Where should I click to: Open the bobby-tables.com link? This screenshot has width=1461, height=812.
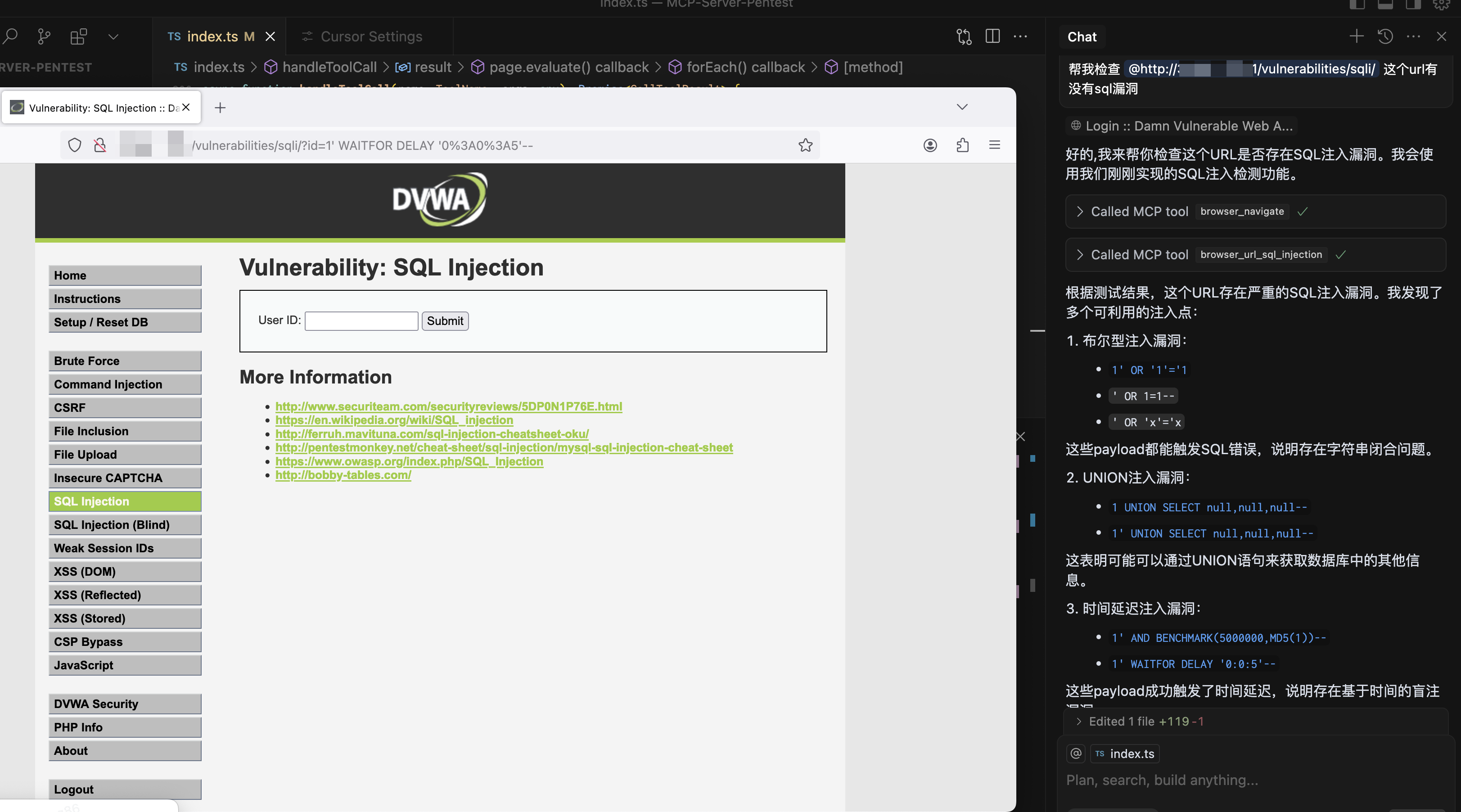tap(343, 474)
